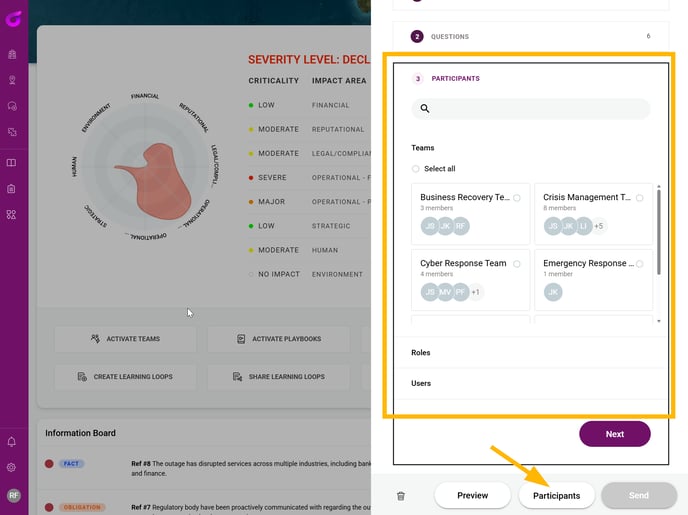688x515 pixels.
Task: Click the NO IMPACT criticality row
Action: [309, 274]
